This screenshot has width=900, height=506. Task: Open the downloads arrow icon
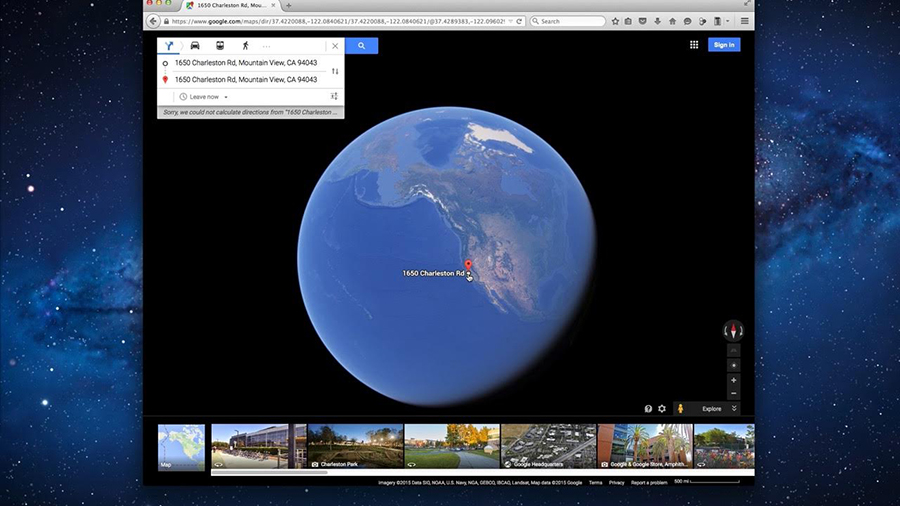pyautogui.click(x=657, y=21)
